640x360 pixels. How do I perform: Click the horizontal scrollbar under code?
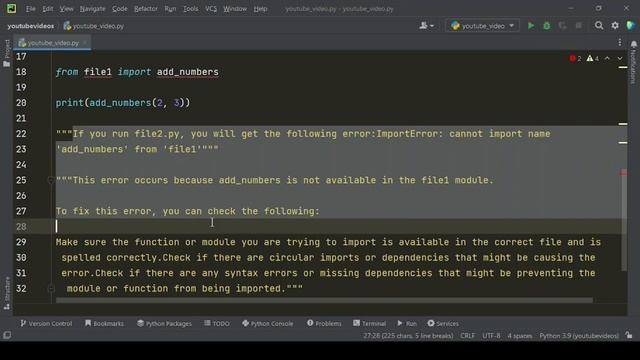pos(324,300)
